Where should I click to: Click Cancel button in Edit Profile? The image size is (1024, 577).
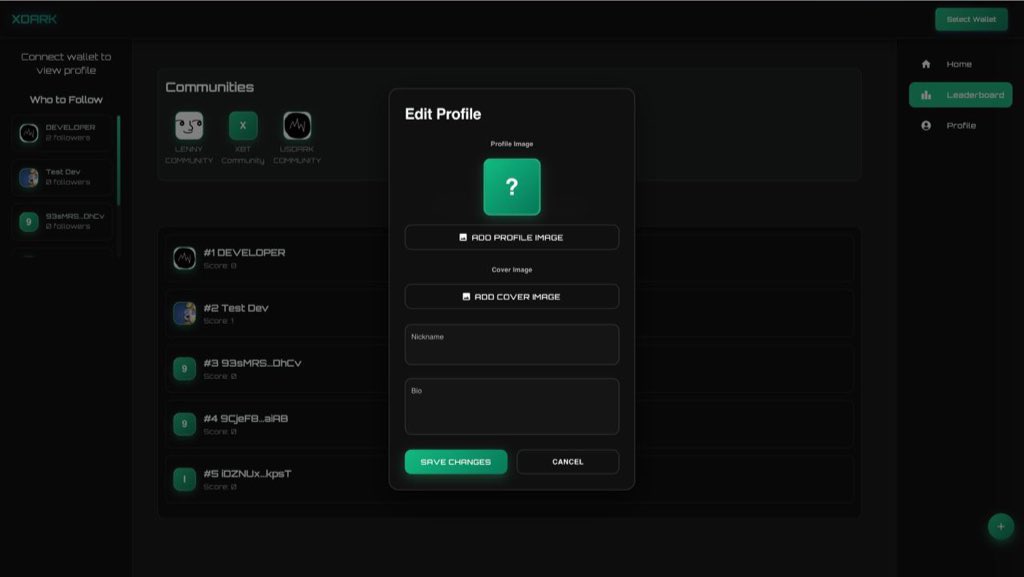point(568,462)
